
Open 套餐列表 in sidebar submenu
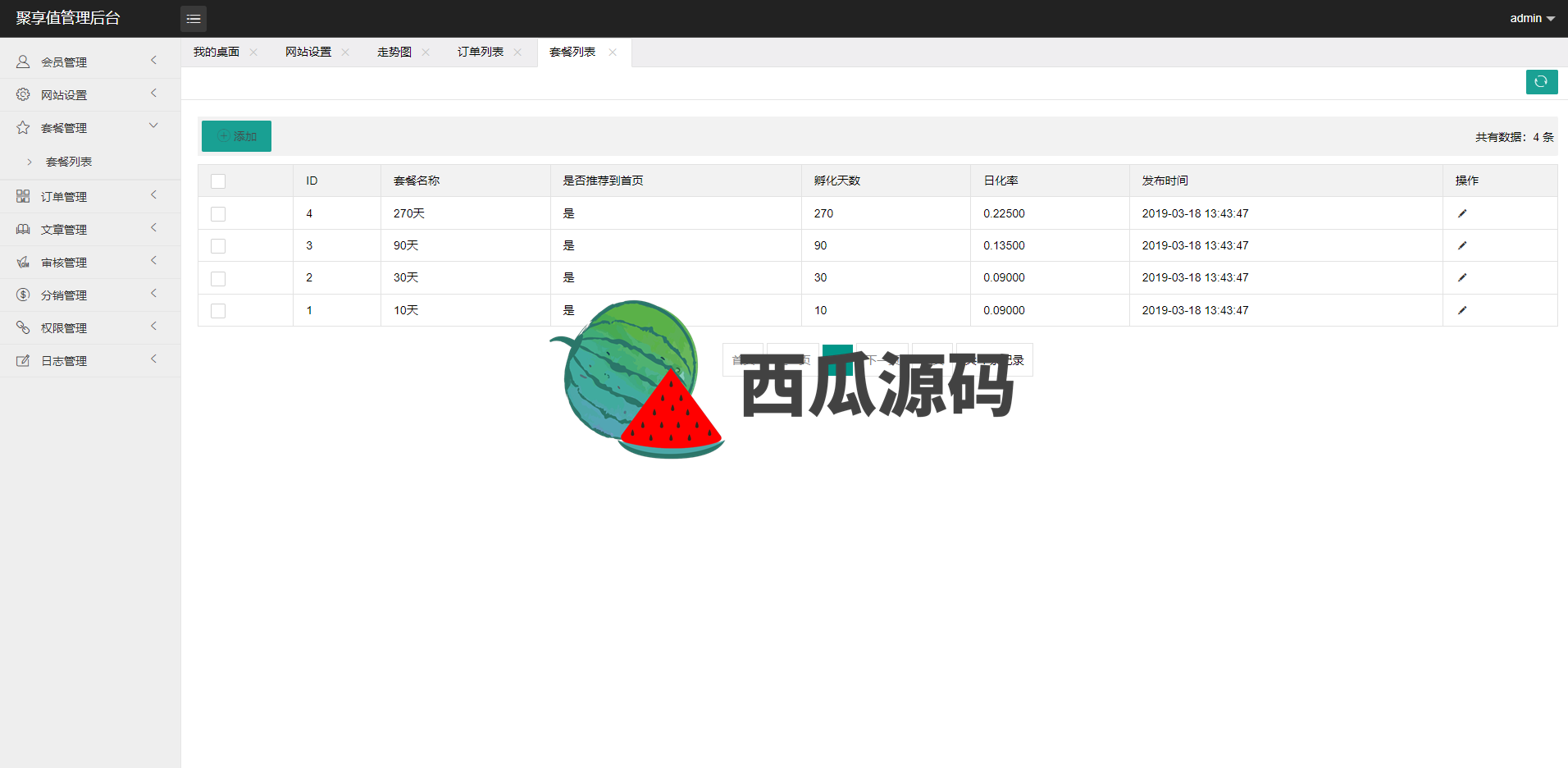[69, 162]
